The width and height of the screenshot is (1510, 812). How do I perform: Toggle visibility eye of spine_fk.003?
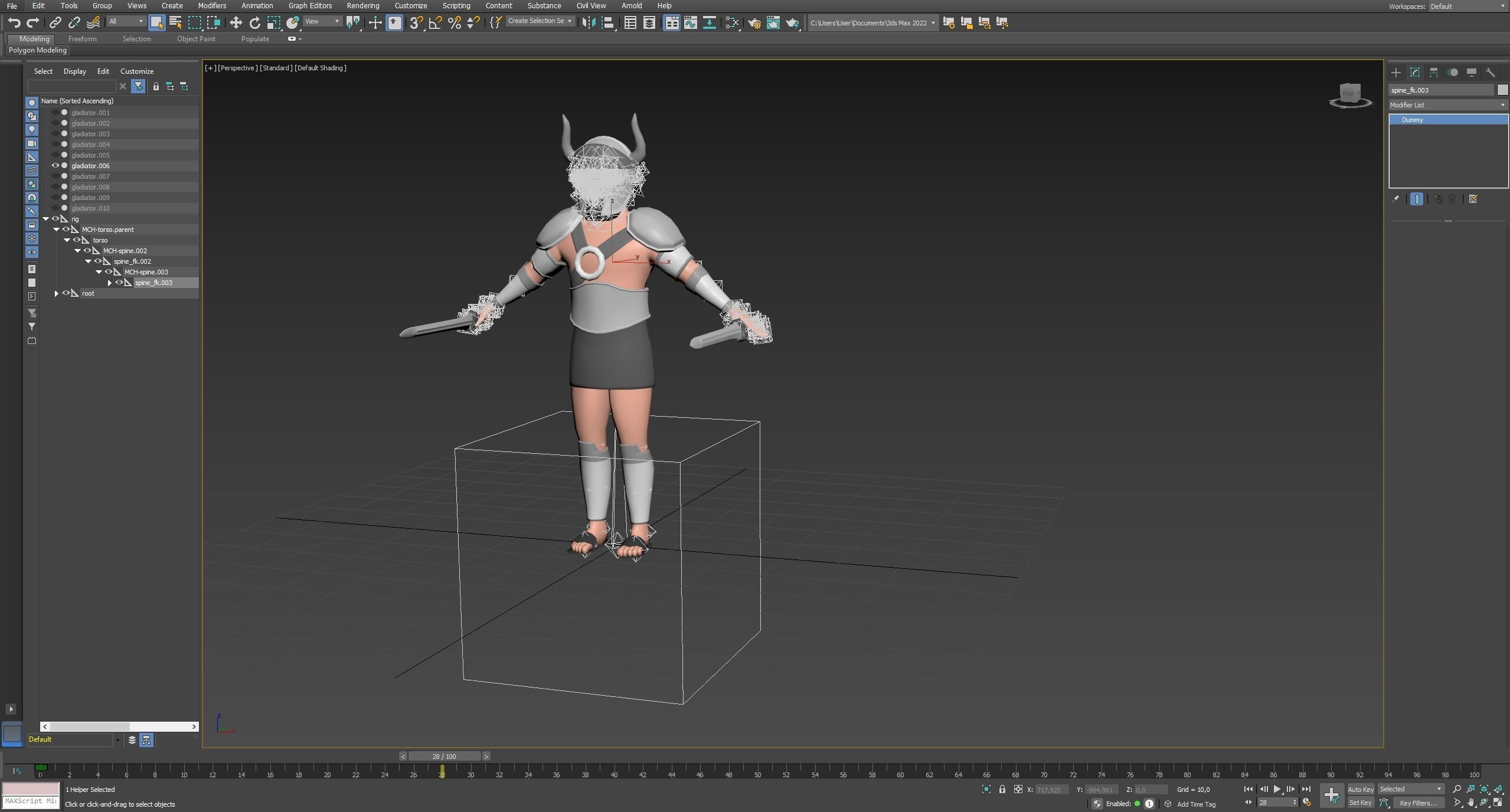(x=119, y=283)
